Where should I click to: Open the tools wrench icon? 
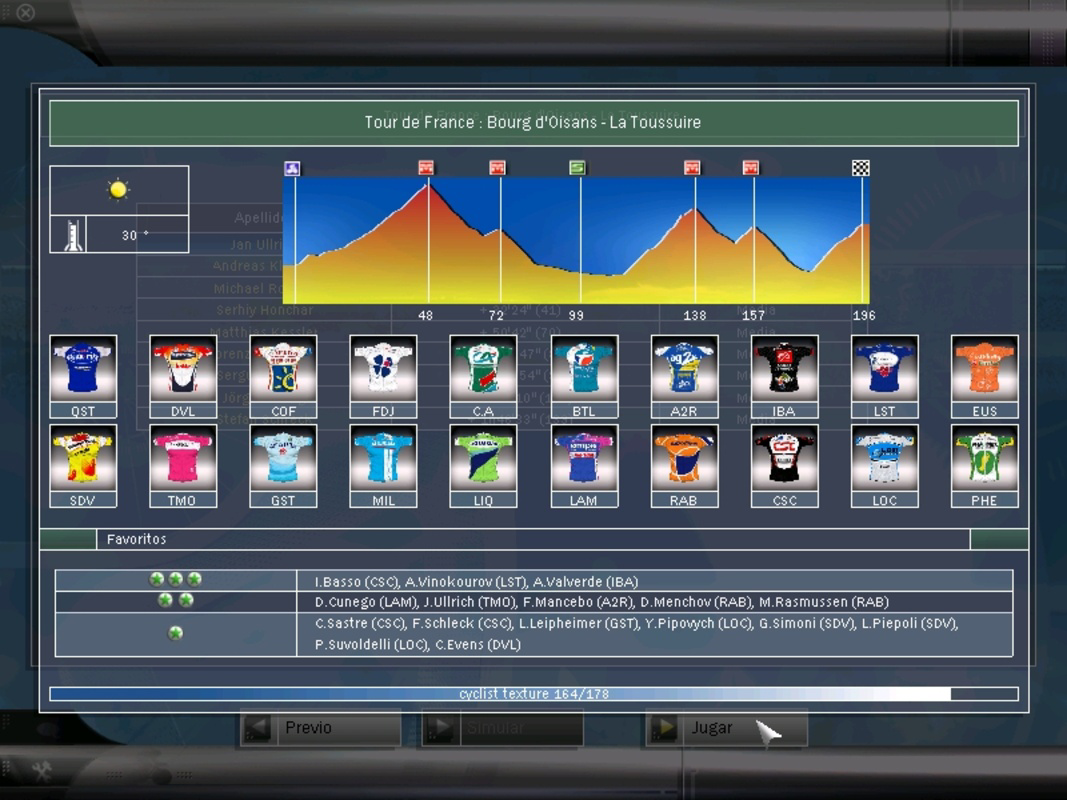tap(42, 770)
